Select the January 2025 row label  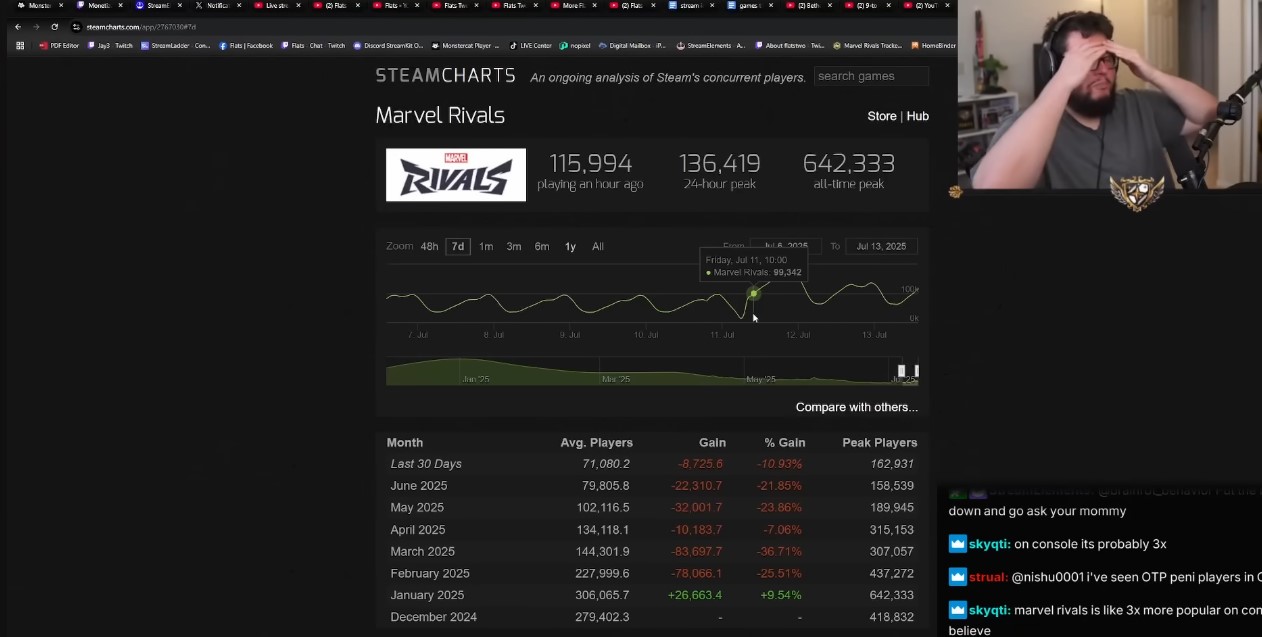[427, 595]
